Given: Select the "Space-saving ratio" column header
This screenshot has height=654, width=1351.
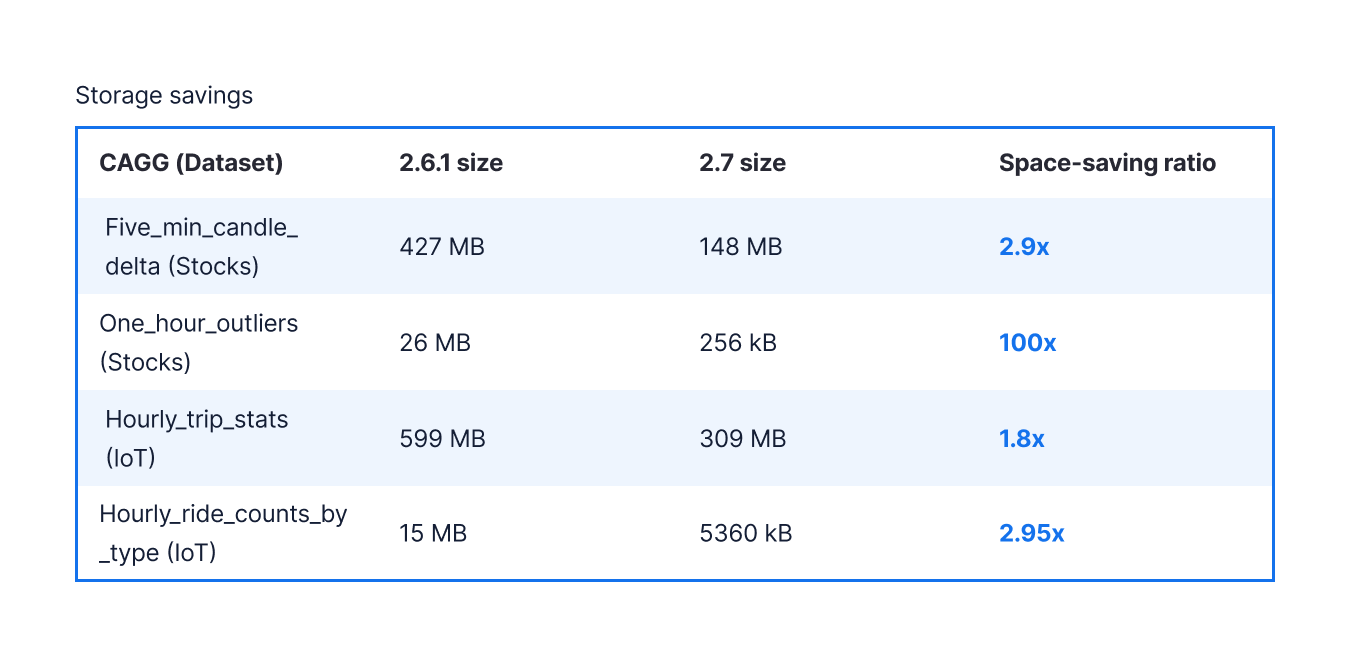Looking at the screenshot, I should click(1107, 163).
